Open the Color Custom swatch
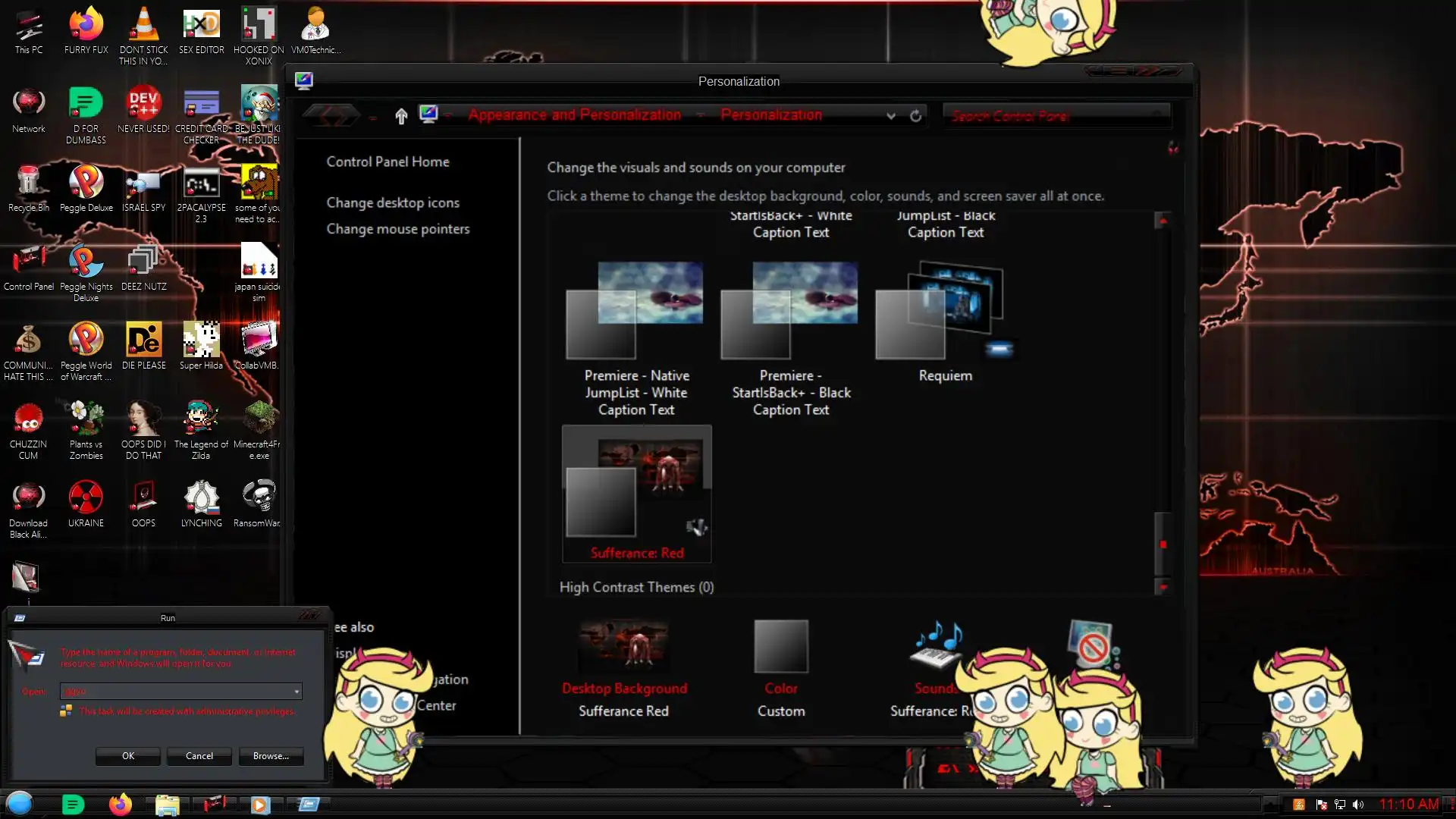Screen dimensions: 1456x819 [780, 647]
